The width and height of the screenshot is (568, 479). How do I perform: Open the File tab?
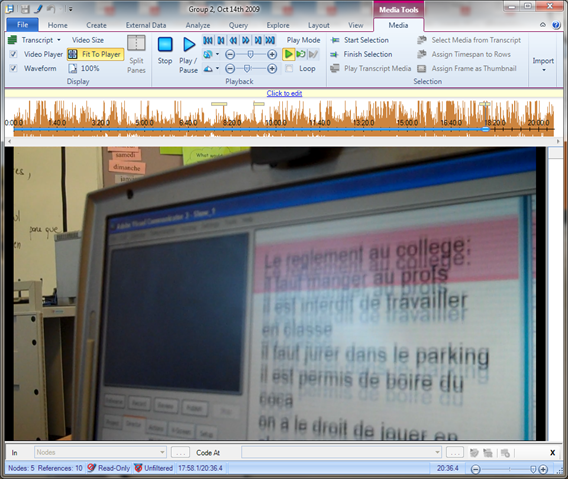tap(22, 25)
